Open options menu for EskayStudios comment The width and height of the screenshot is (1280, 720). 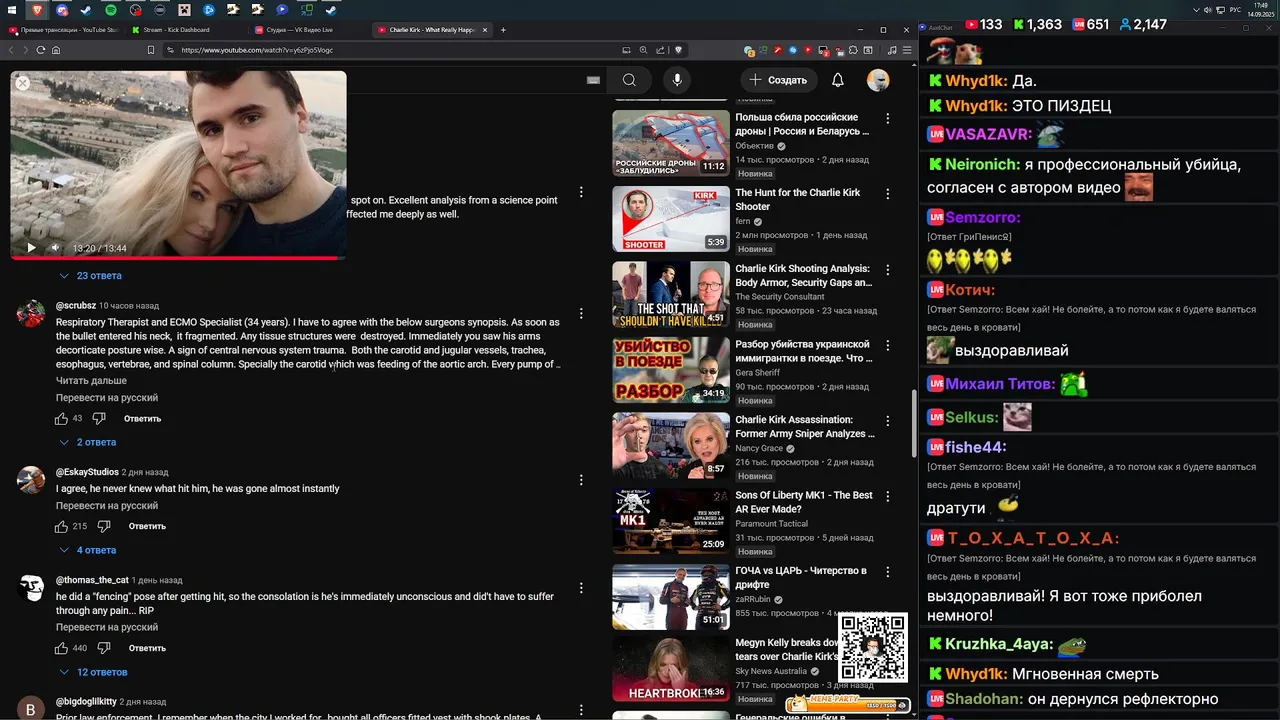click(581, 480)
